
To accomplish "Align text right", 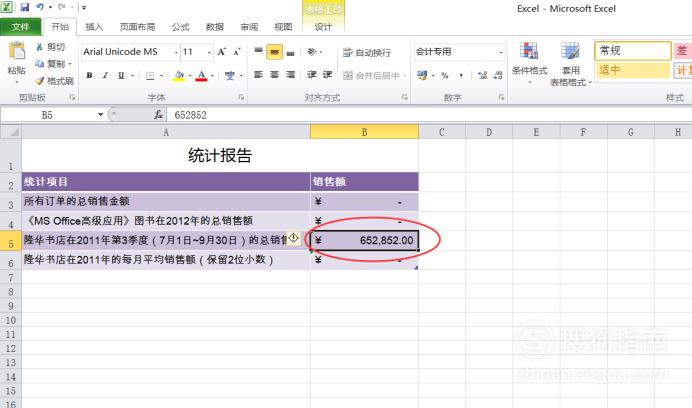I will tap(290, 75).
